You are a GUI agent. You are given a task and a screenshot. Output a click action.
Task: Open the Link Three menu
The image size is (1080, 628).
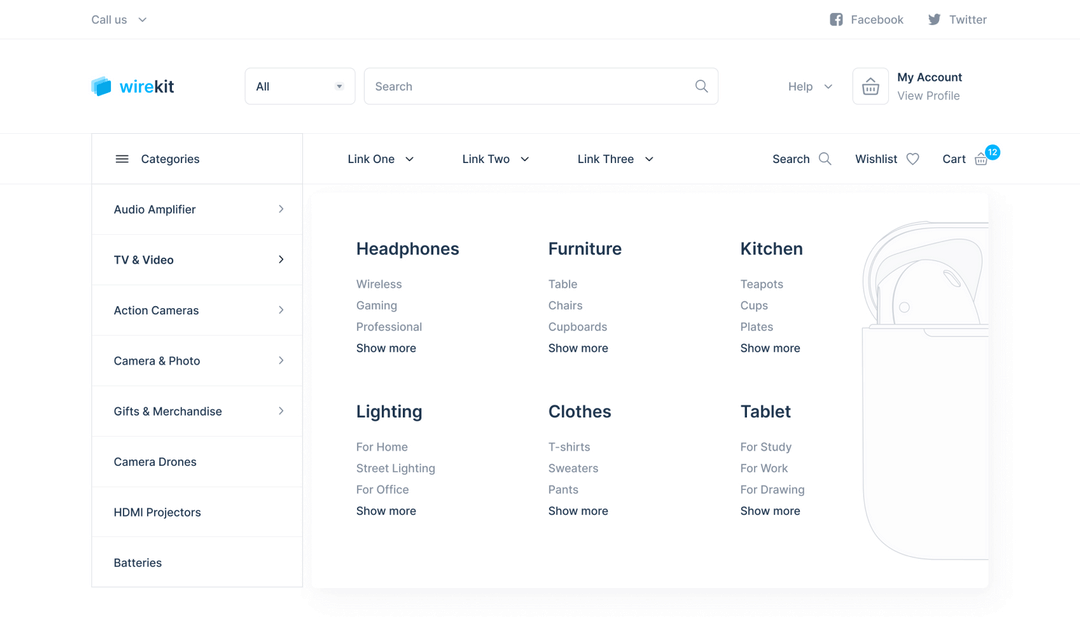pyautogui.click(x=613, y=158)
